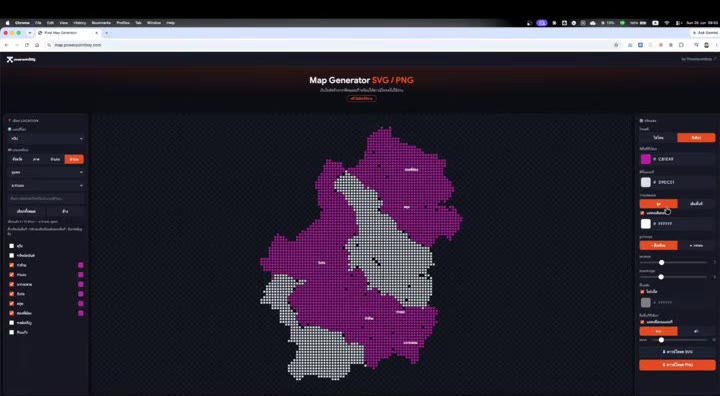Viewport: 720px width, 396px height.
Task: Click the red extension icon in Chrome toolbar
Action: [x=661, y=45]
